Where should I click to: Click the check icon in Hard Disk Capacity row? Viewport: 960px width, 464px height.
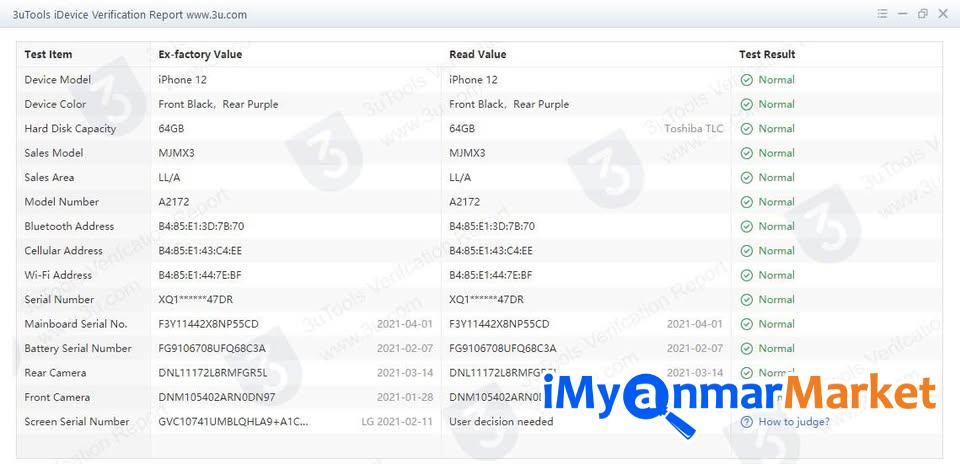pyautogui.click(x=746, y=129)
